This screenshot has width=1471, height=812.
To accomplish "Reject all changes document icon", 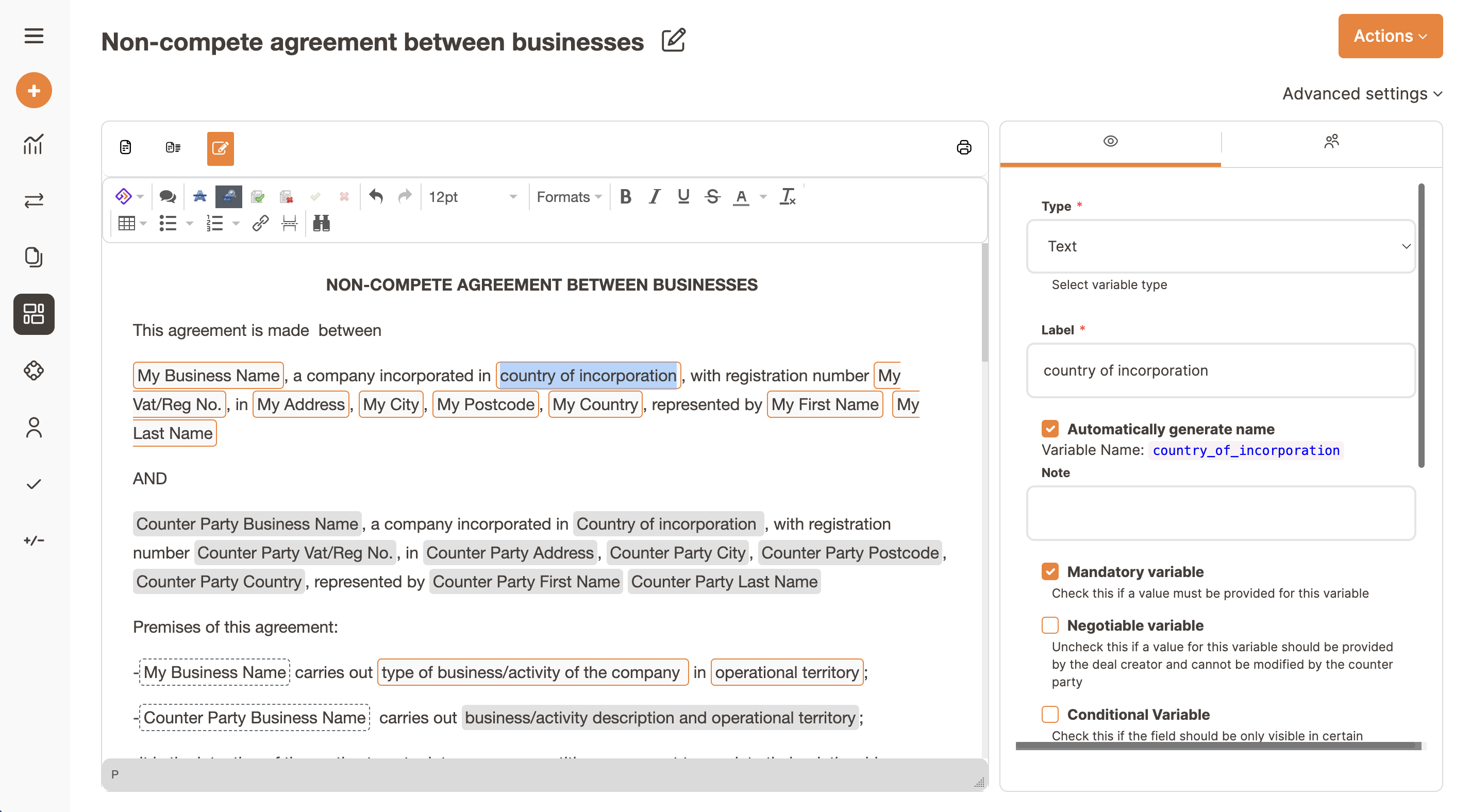I will coord(287,196).
